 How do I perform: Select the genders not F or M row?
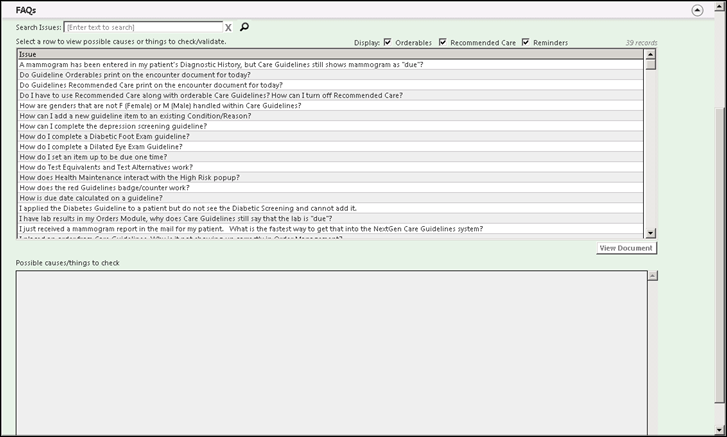pos(331,105)
